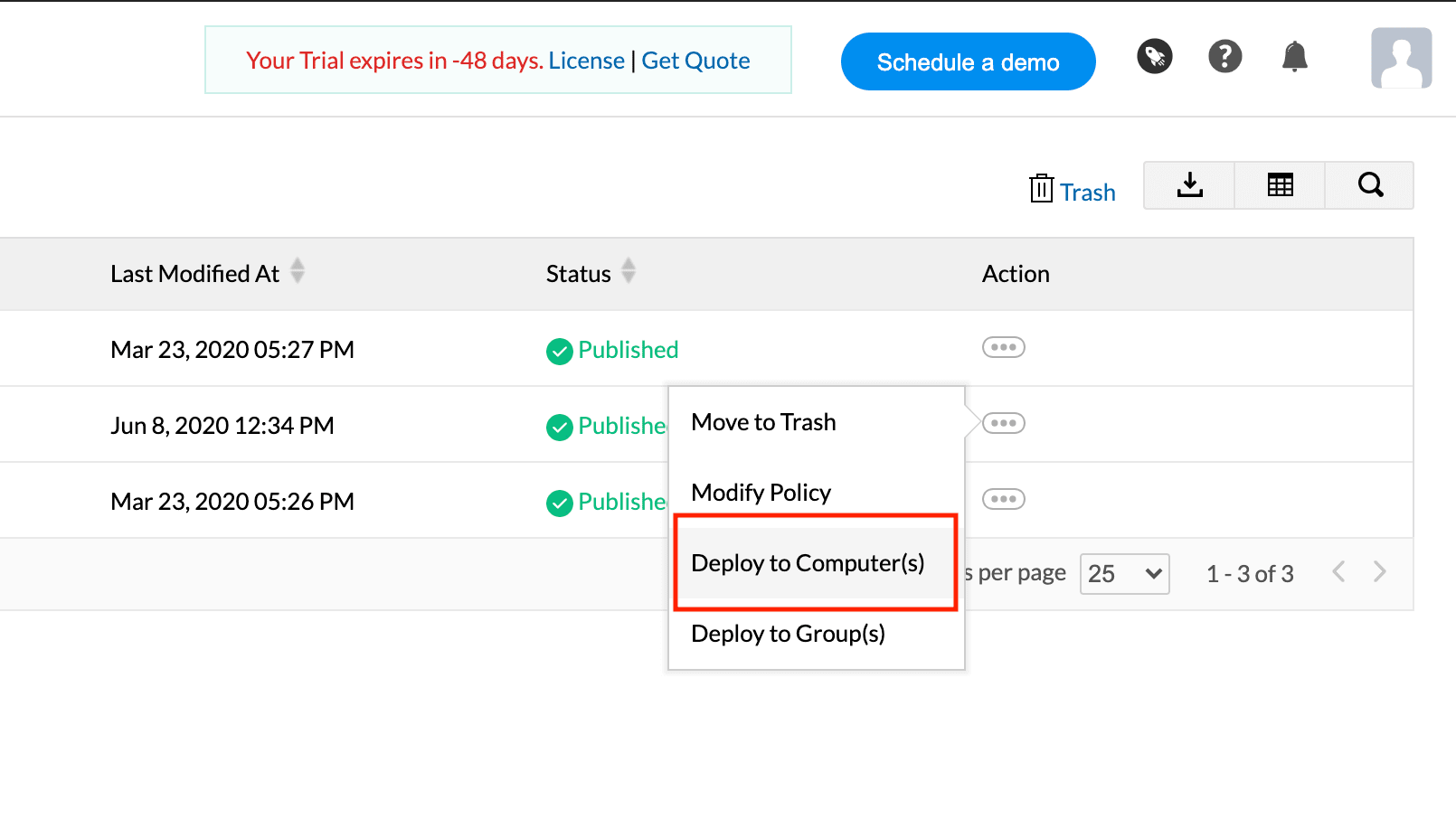Open actions menu for the first row
1456x819 pixels.
click(x=1003, y=347)
